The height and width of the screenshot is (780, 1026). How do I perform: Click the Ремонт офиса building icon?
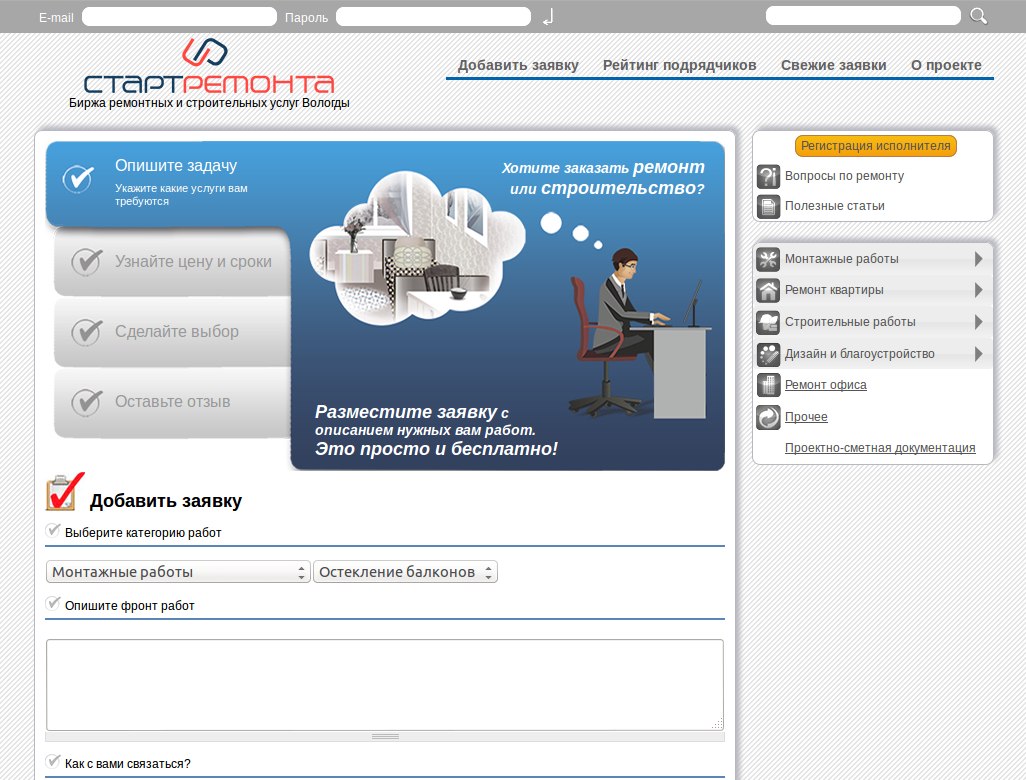coord(768,385)
